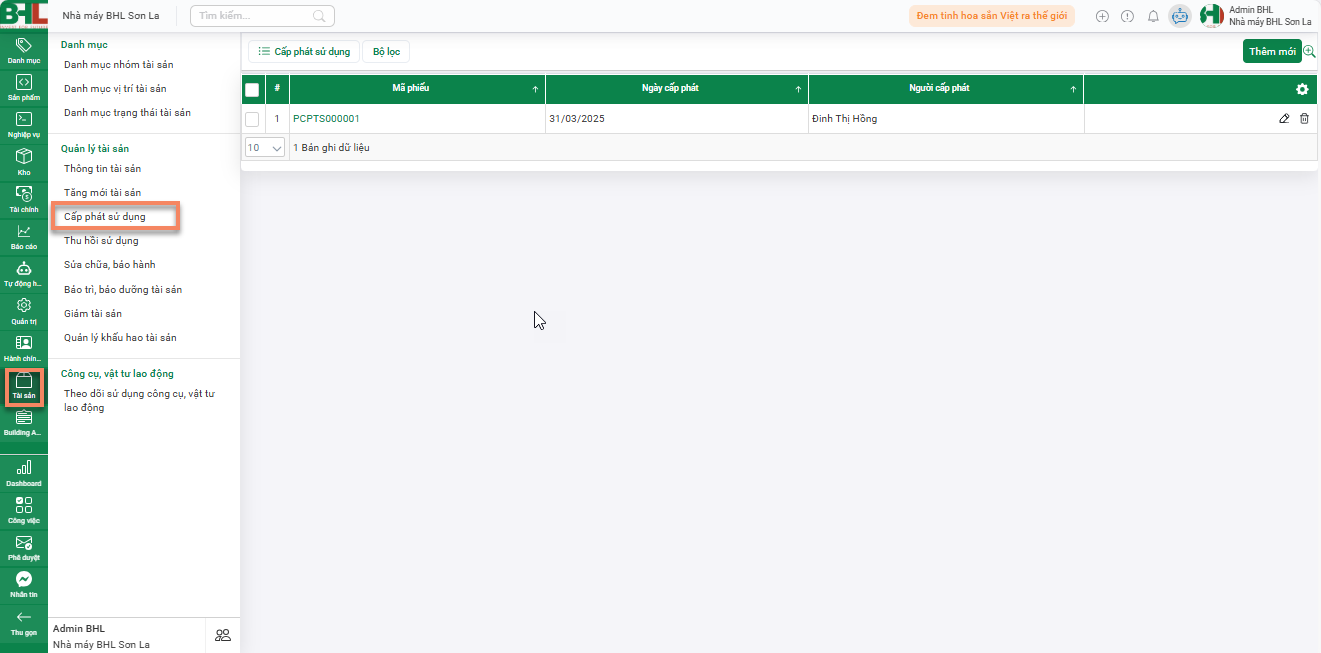Open the notifications bell
Viewport: 1321px width, 653px height.
(1153, 16)
